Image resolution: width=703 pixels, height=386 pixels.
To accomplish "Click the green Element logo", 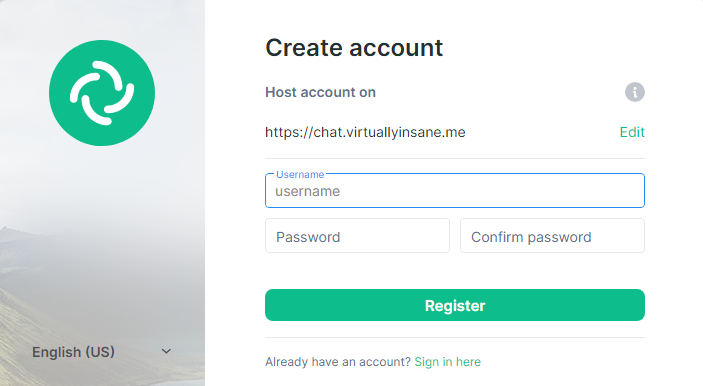I will coord(102,93).
